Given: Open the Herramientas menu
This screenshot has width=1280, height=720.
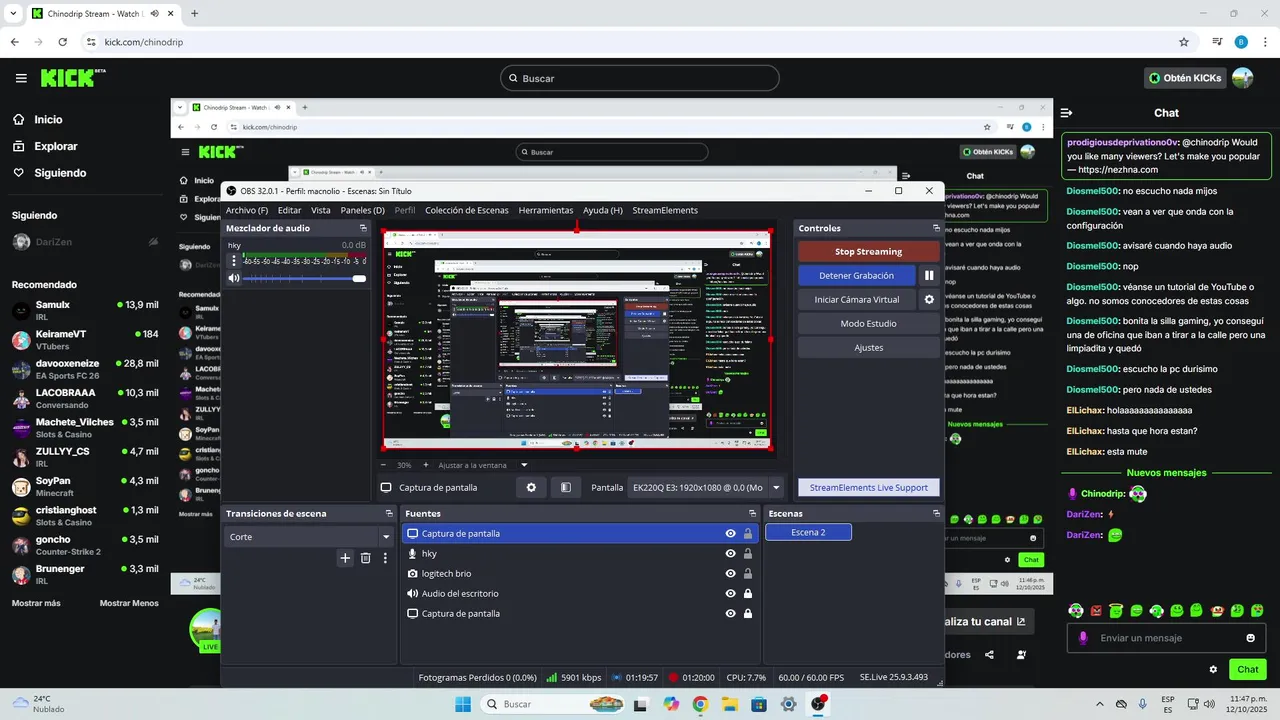Looking at the screenshot, I should 546,210.
